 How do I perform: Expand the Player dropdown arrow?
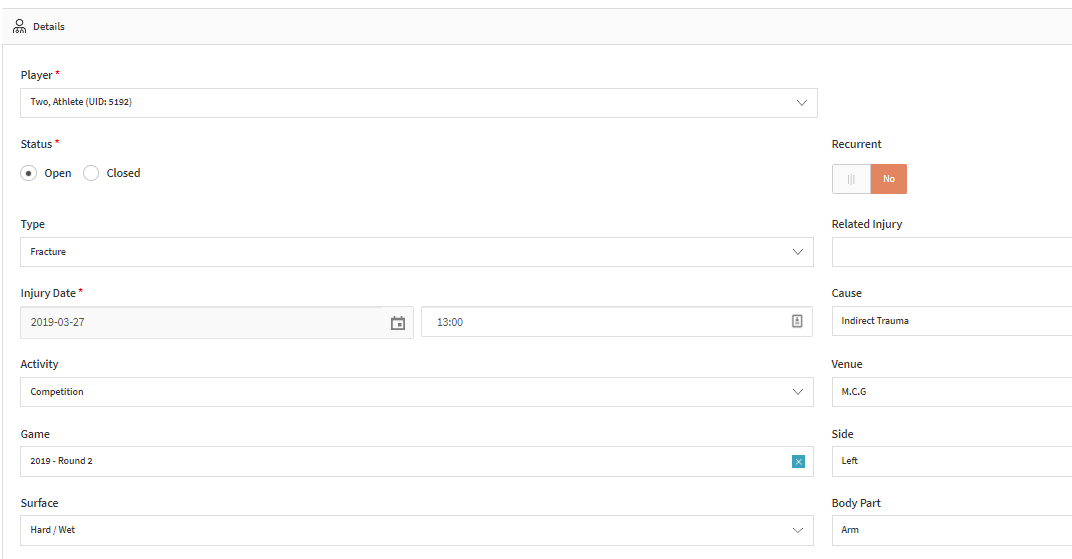coord(801,103)
